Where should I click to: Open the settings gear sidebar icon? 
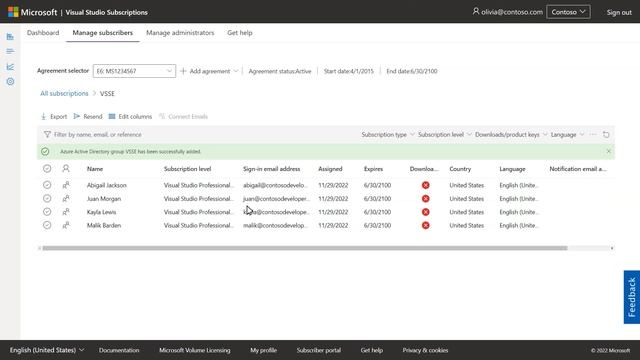tap(10, 82)
